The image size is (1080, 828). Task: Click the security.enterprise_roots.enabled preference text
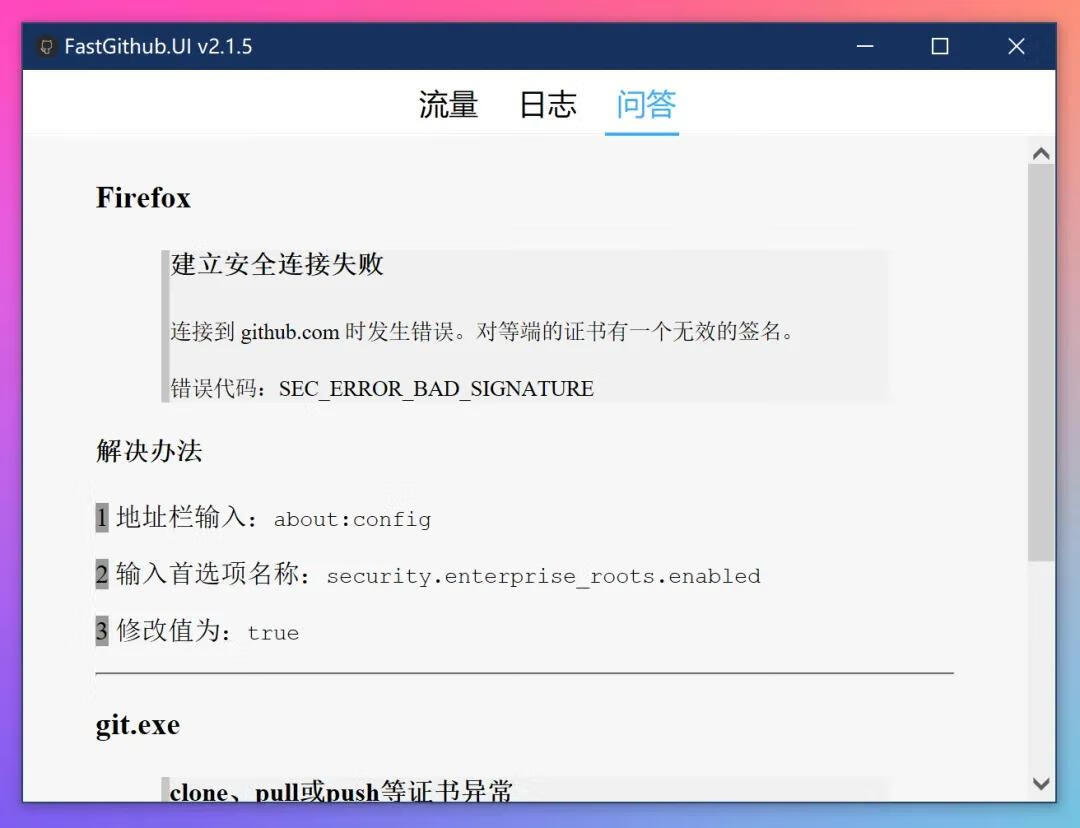[546, 576]
